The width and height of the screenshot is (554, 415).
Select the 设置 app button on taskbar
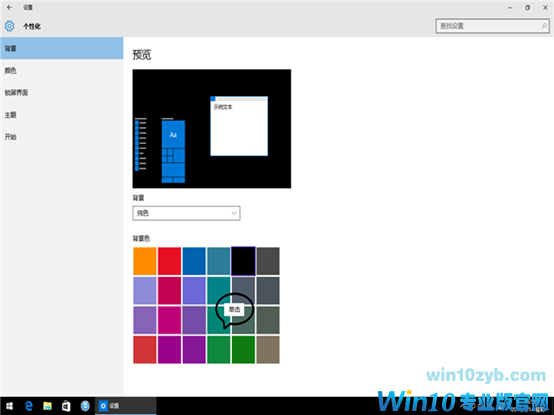click(x=125, y=406)
